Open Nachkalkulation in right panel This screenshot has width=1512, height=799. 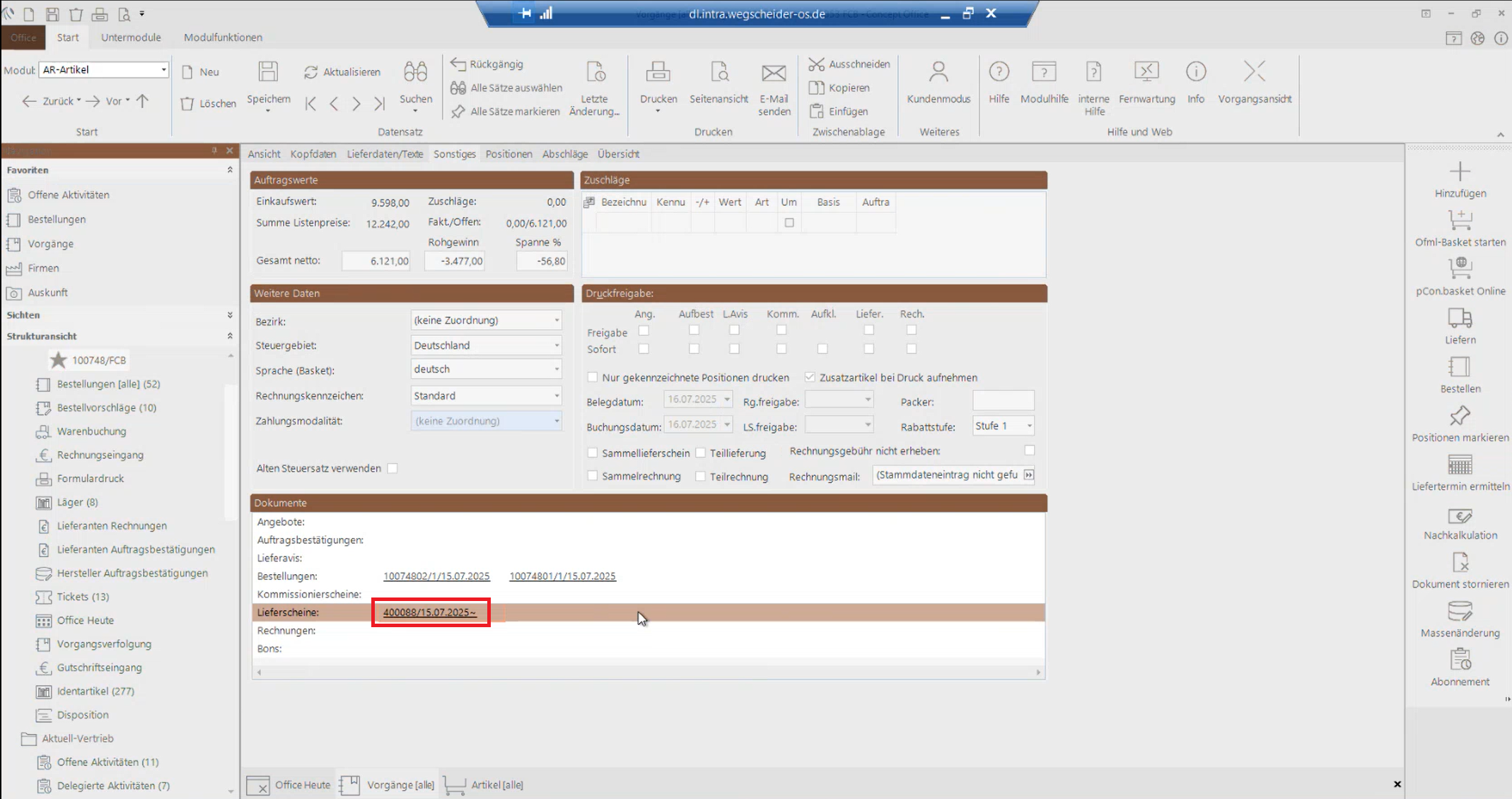[1460, 516]
